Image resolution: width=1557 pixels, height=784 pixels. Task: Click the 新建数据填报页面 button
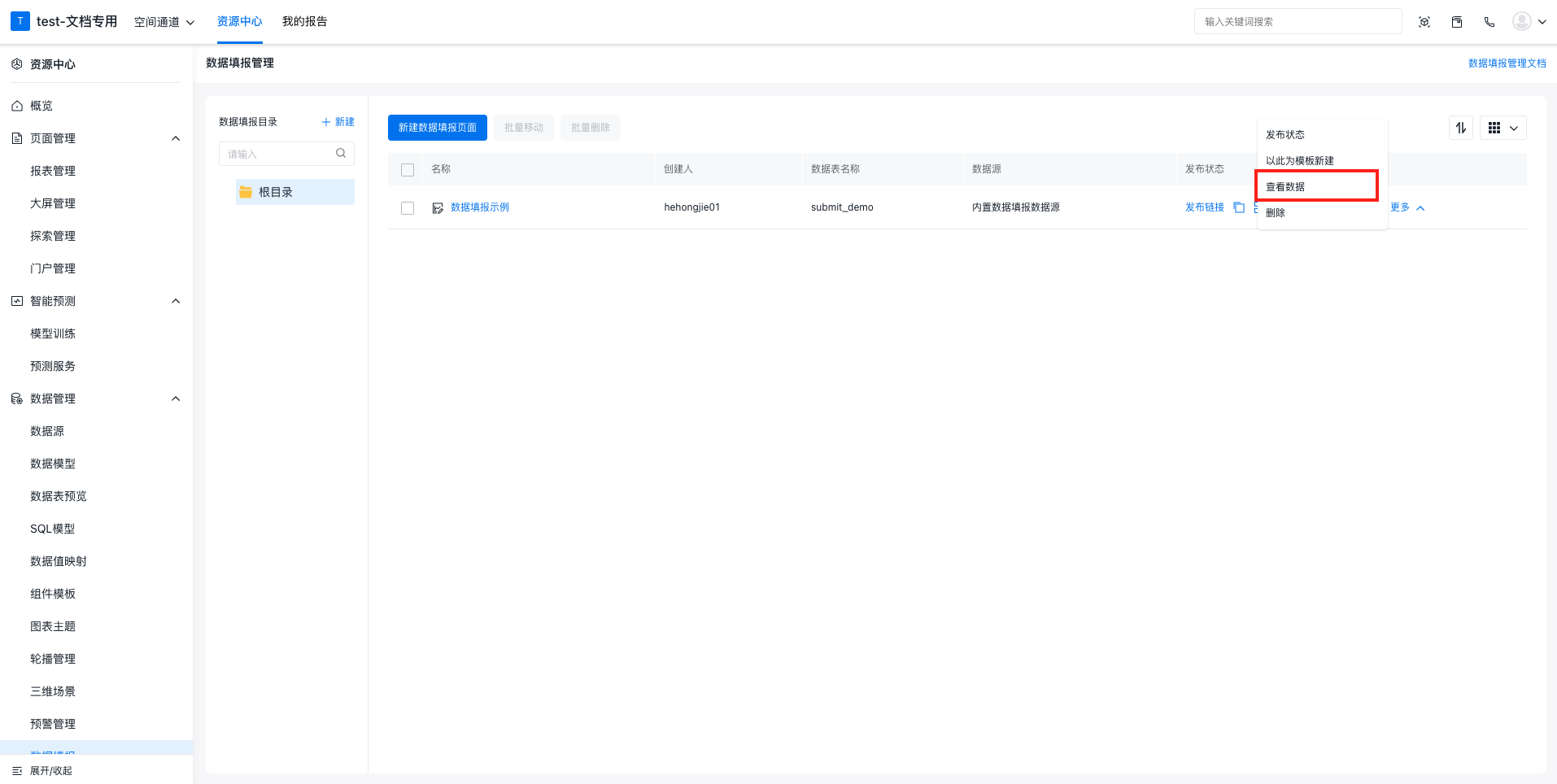point(438,128)
